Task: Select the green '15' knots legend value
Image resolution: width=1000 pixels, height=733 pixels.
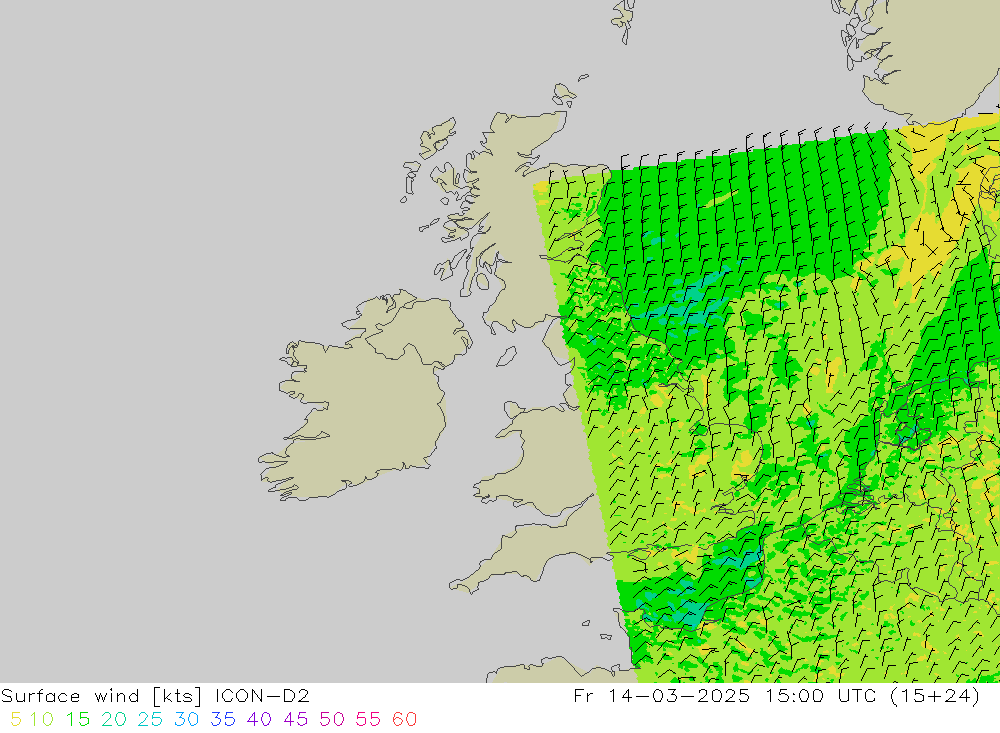Action: (78, 719)
